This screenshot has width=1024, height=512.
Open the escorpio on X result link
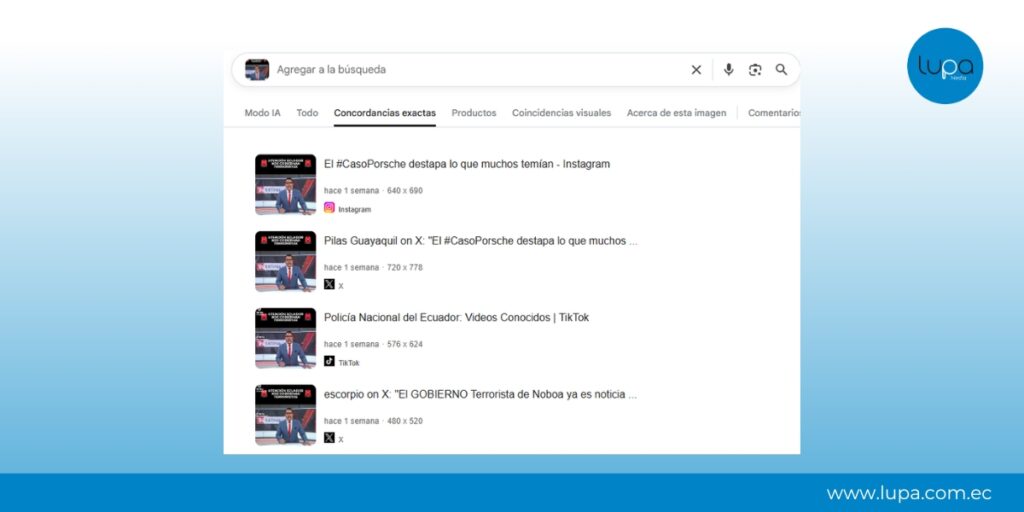coord(480,395)
